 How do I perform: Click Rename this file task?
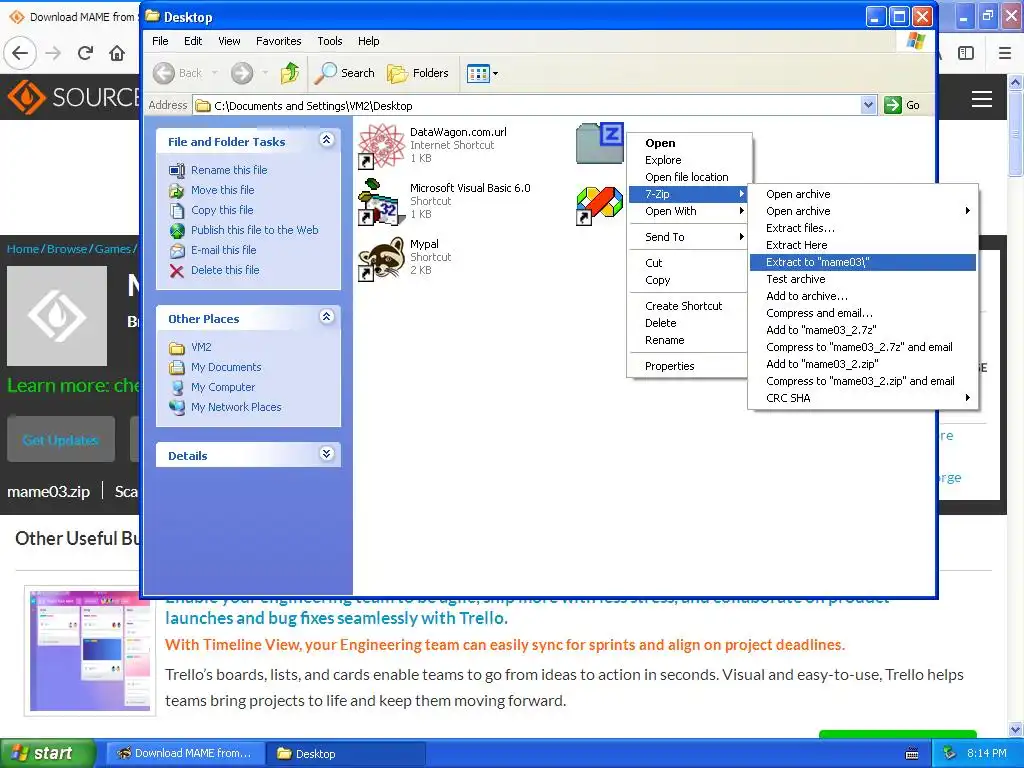click(229, 170)
